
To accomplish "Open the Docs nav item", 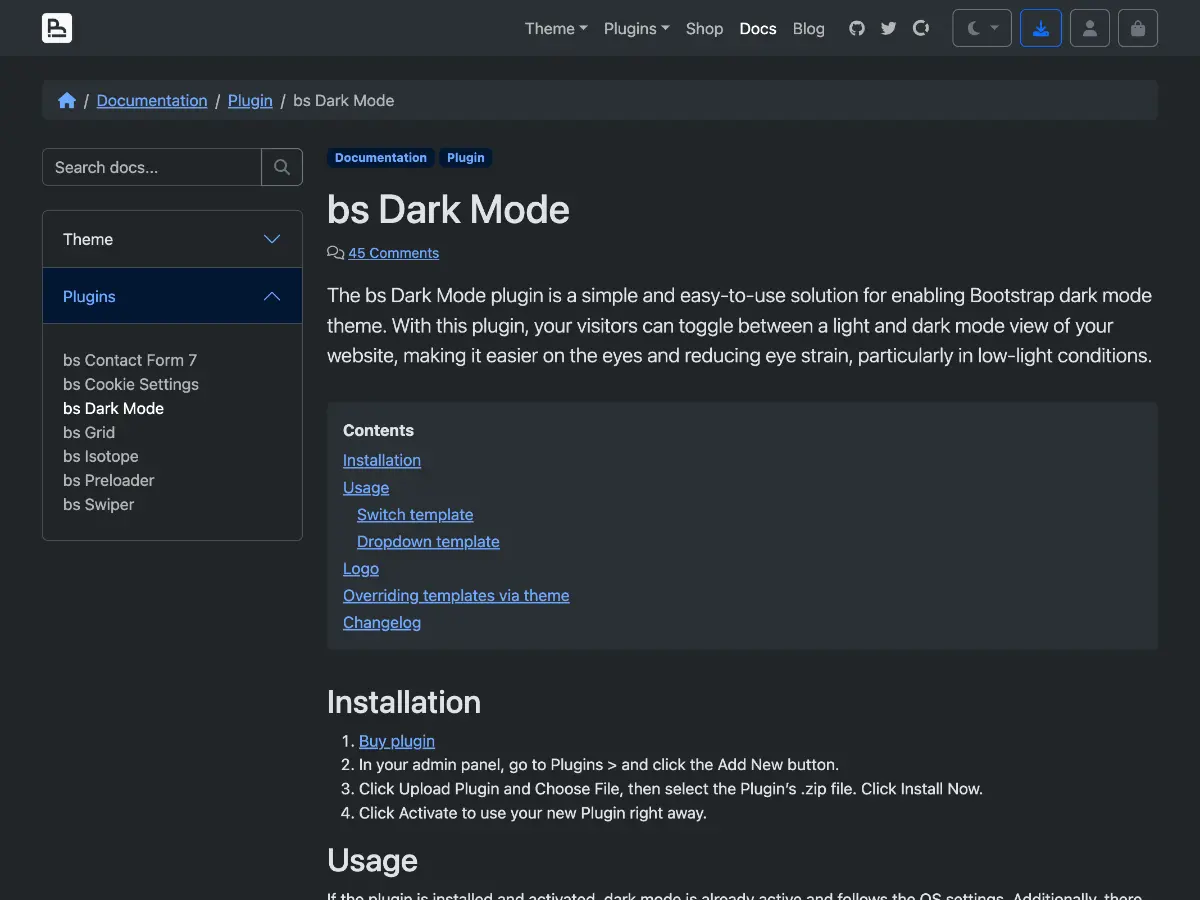I will [758, 28].
